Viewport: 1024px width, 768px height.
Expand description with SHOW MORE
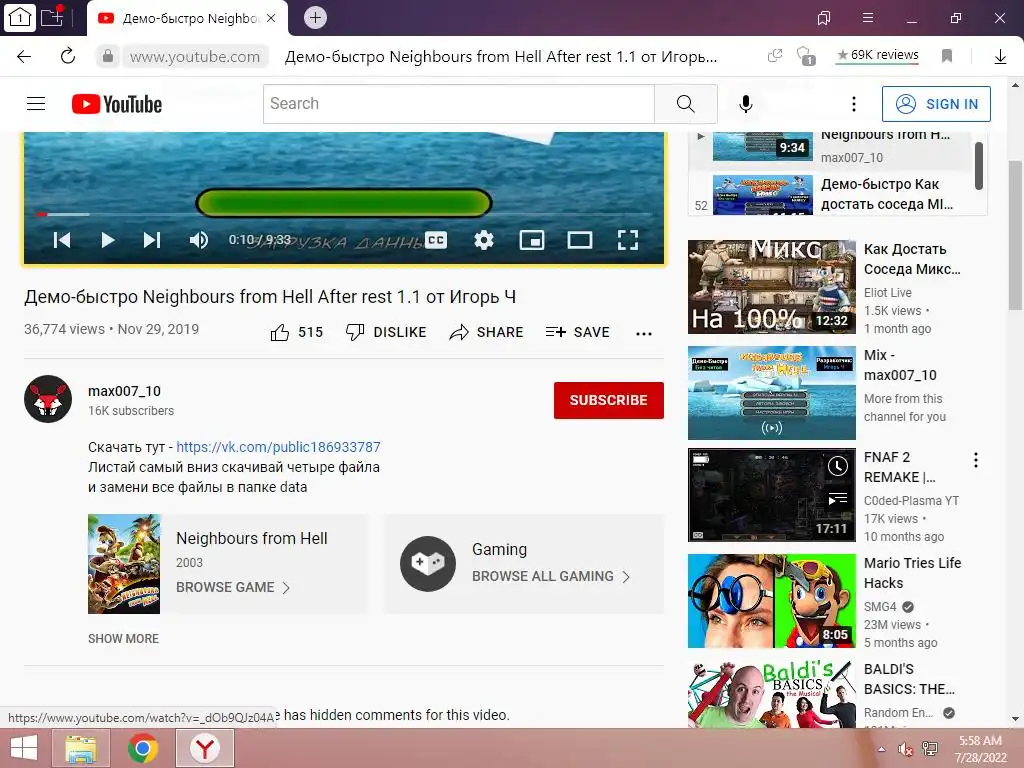pyautogui.click(x=123, y=639)
